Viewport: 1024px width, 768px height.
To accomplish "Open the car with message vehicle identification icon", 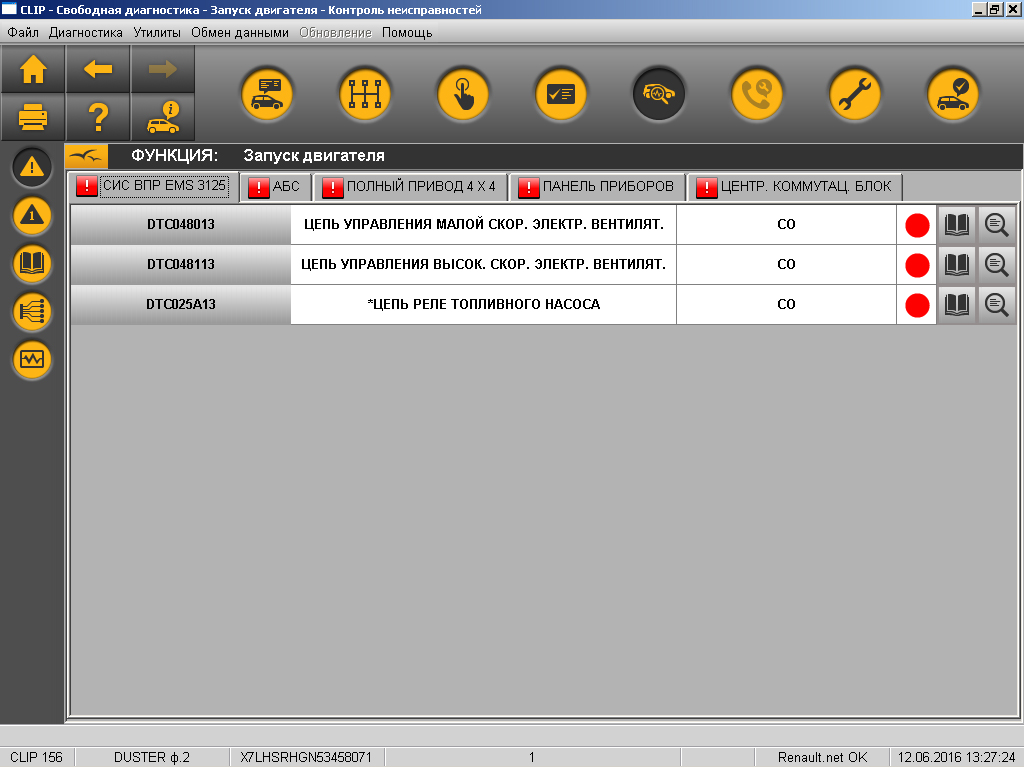I will pyautogui.click(x=267, y=94).
